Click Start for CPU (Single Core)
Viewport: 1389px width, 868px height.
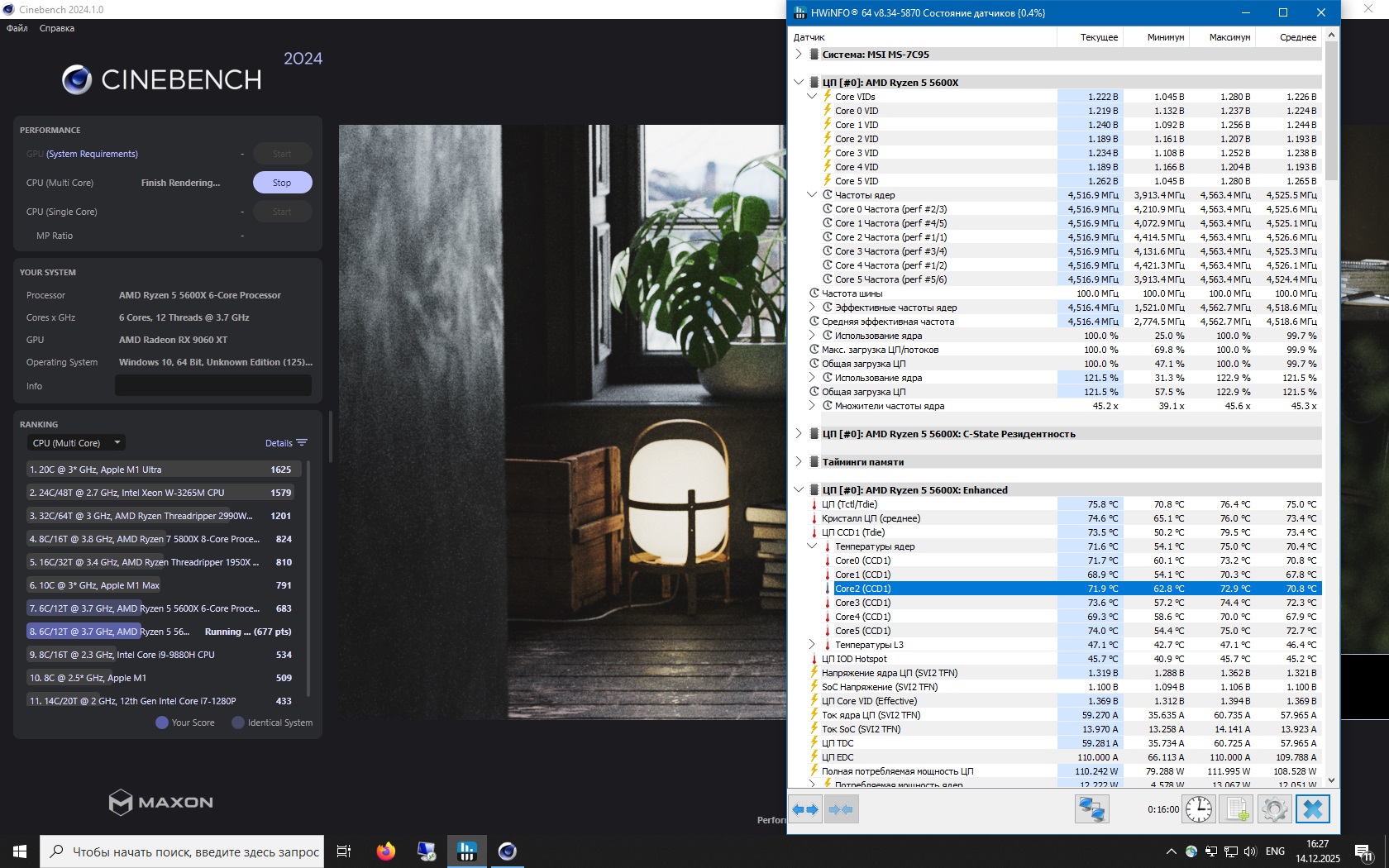(x=282, y=212)
